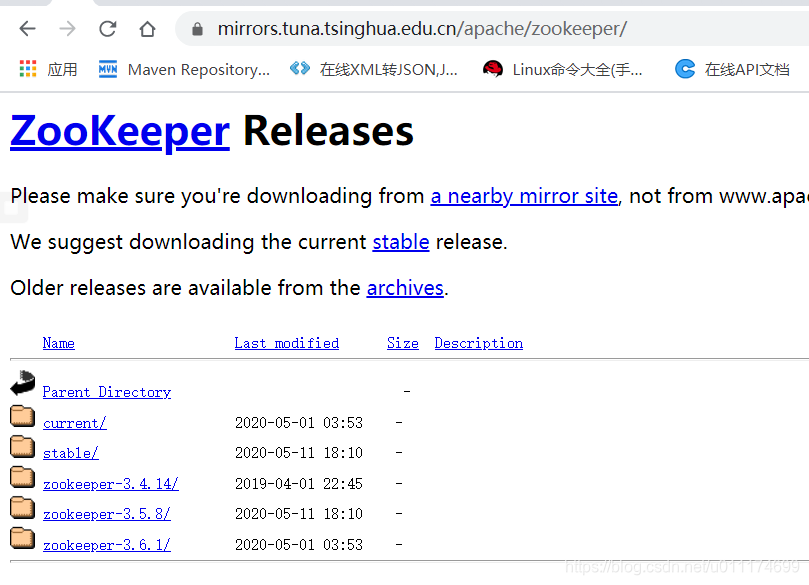This screenshot has height=585, width=809.
Task: Open the Linux命令大全 bookmark
Action: pos(562,69)
